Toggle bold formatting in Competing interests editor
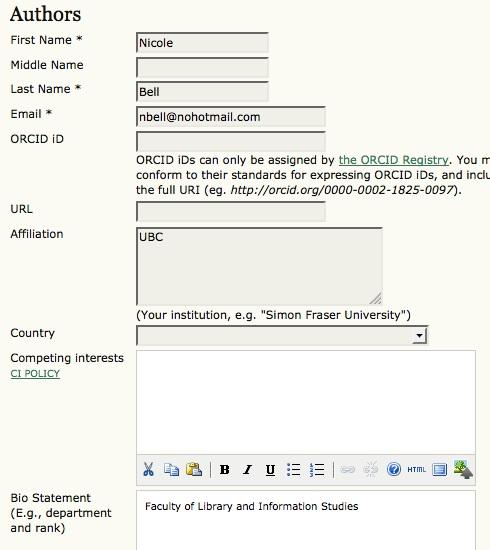490x550 pixels. point(224,469)
